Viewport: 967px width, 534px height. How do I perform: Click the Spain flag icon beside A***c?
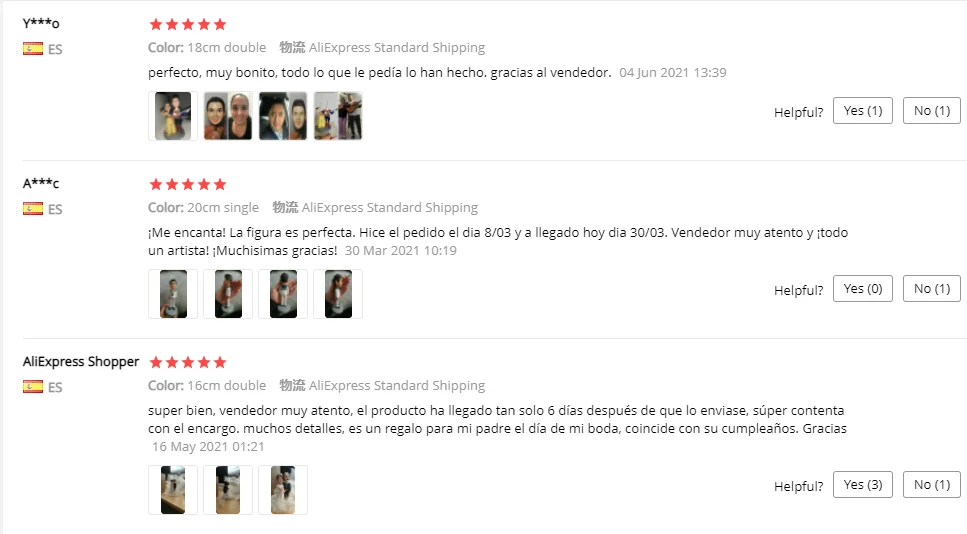(x=33, y=208)
